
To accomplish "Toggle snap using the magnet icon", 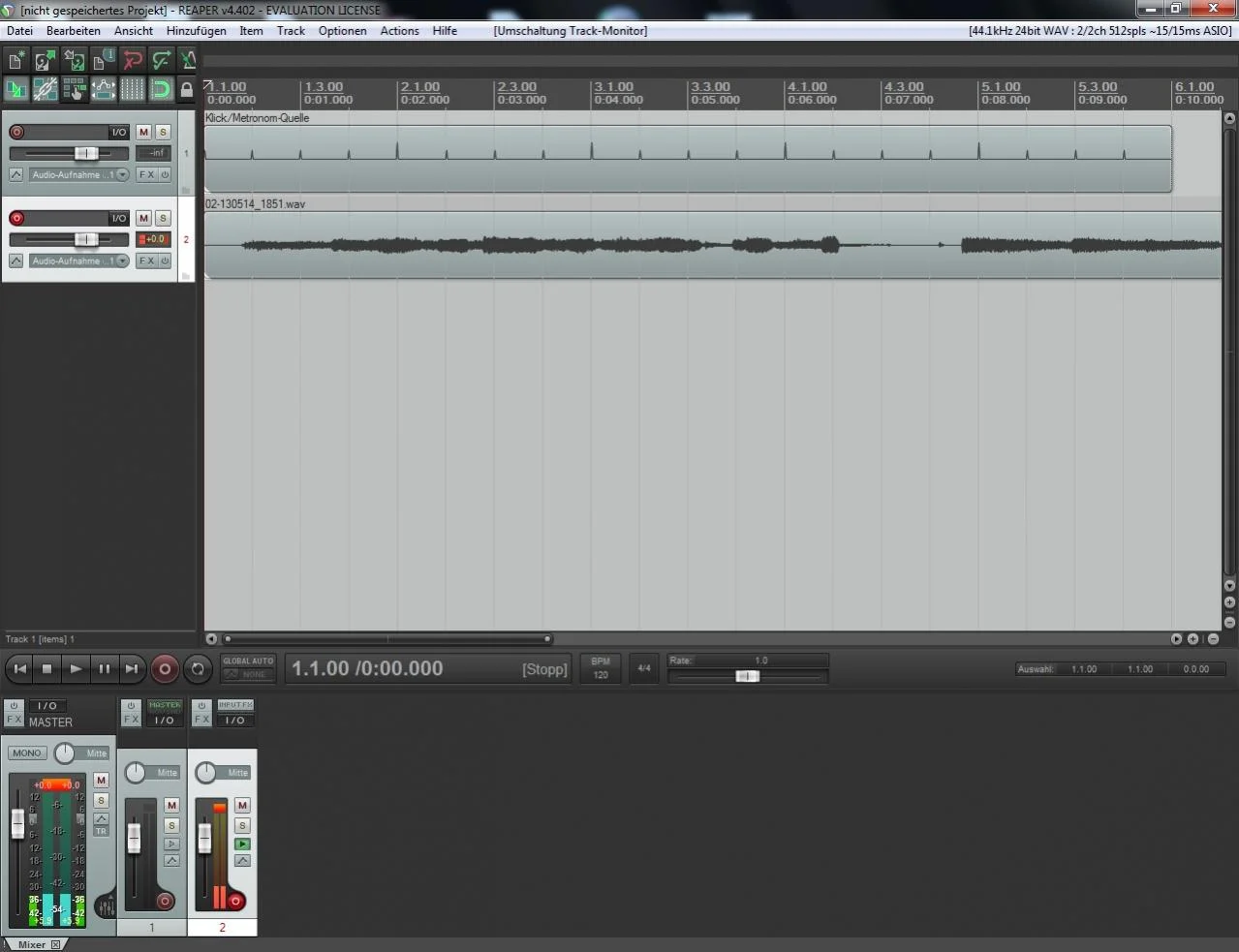I will coord(161,90).
